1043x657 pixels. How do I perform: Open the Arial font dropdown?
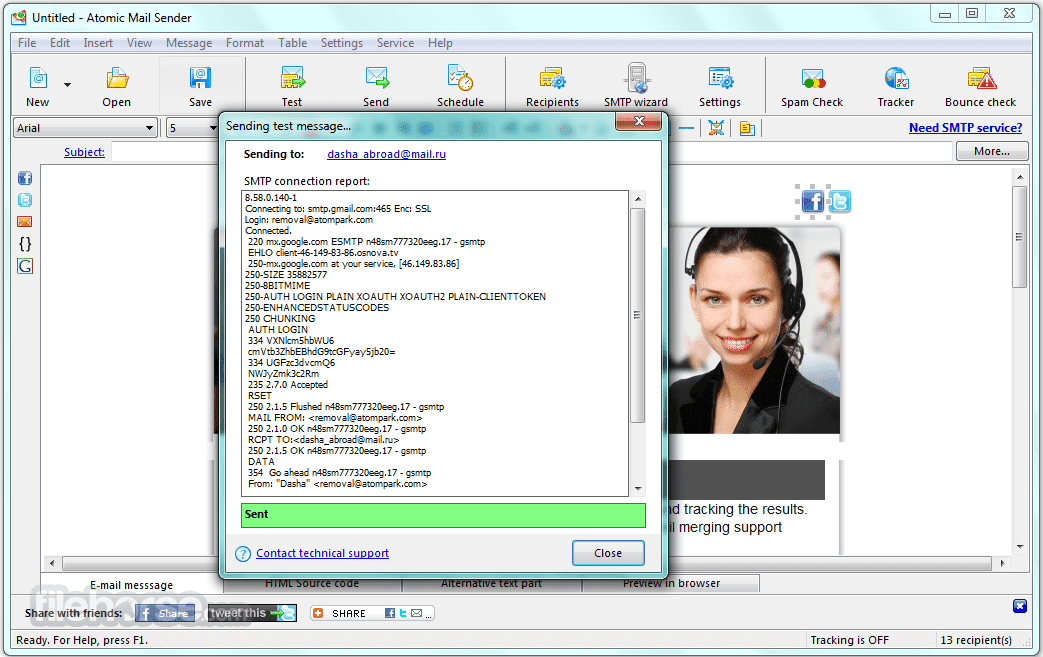point(150,128)
